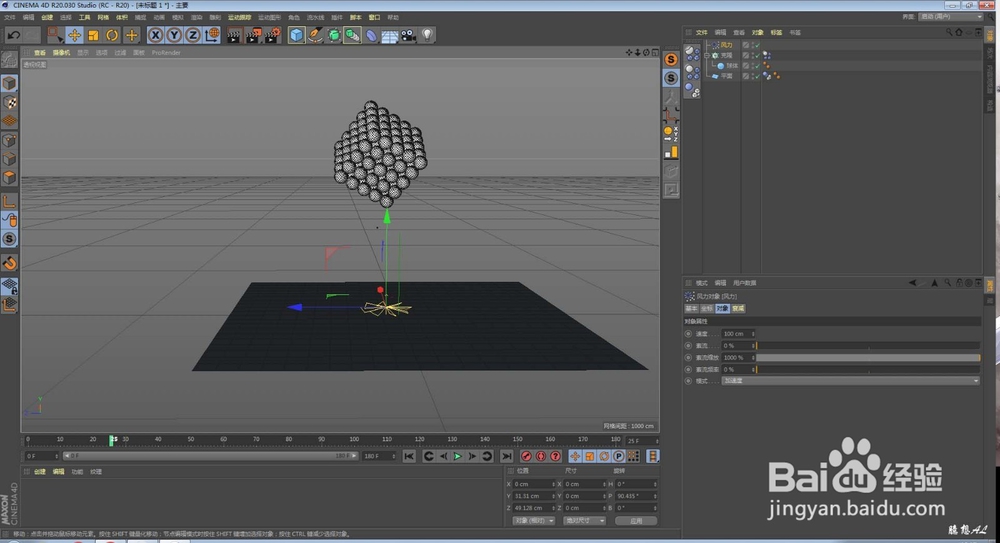Open the 创建 menu in main menu bar

tap(47, 17)
